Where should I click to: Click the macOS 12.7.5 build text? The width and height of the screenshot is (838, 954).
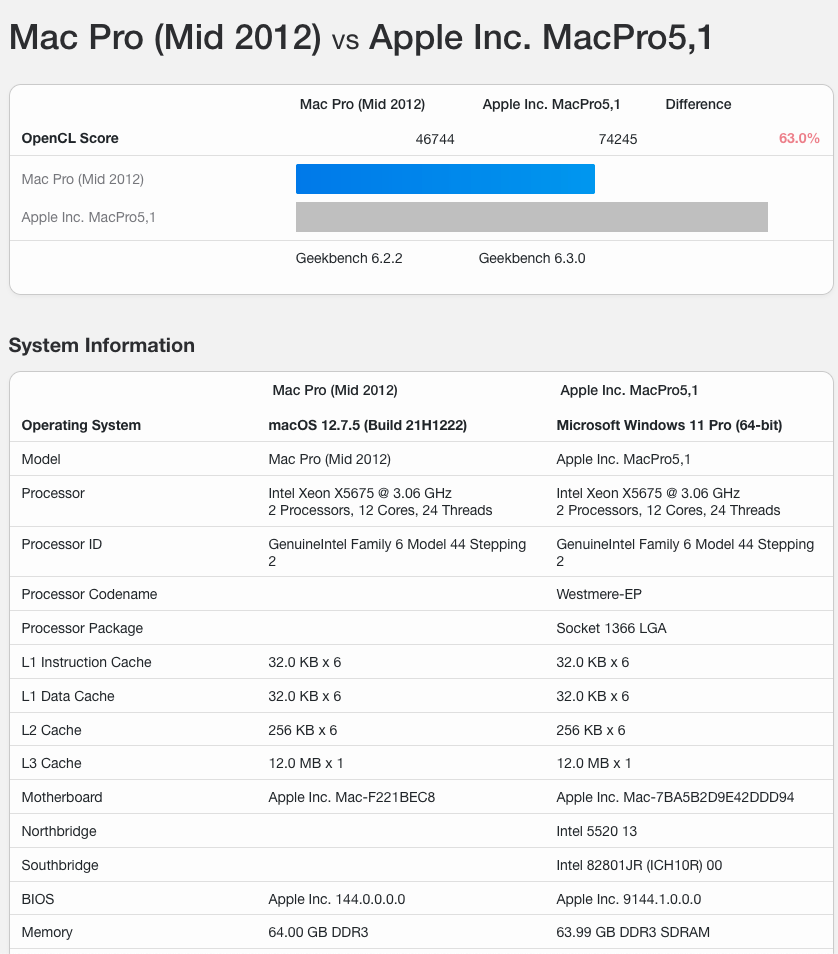(368, 425)
